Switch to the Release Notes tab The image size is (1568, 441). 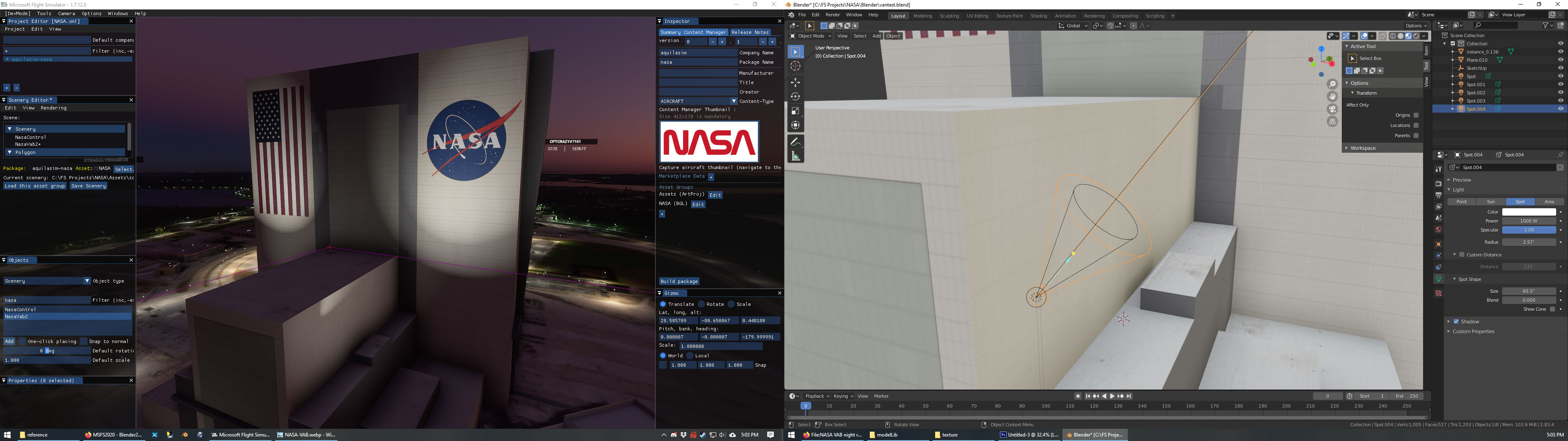coord(750,32)
